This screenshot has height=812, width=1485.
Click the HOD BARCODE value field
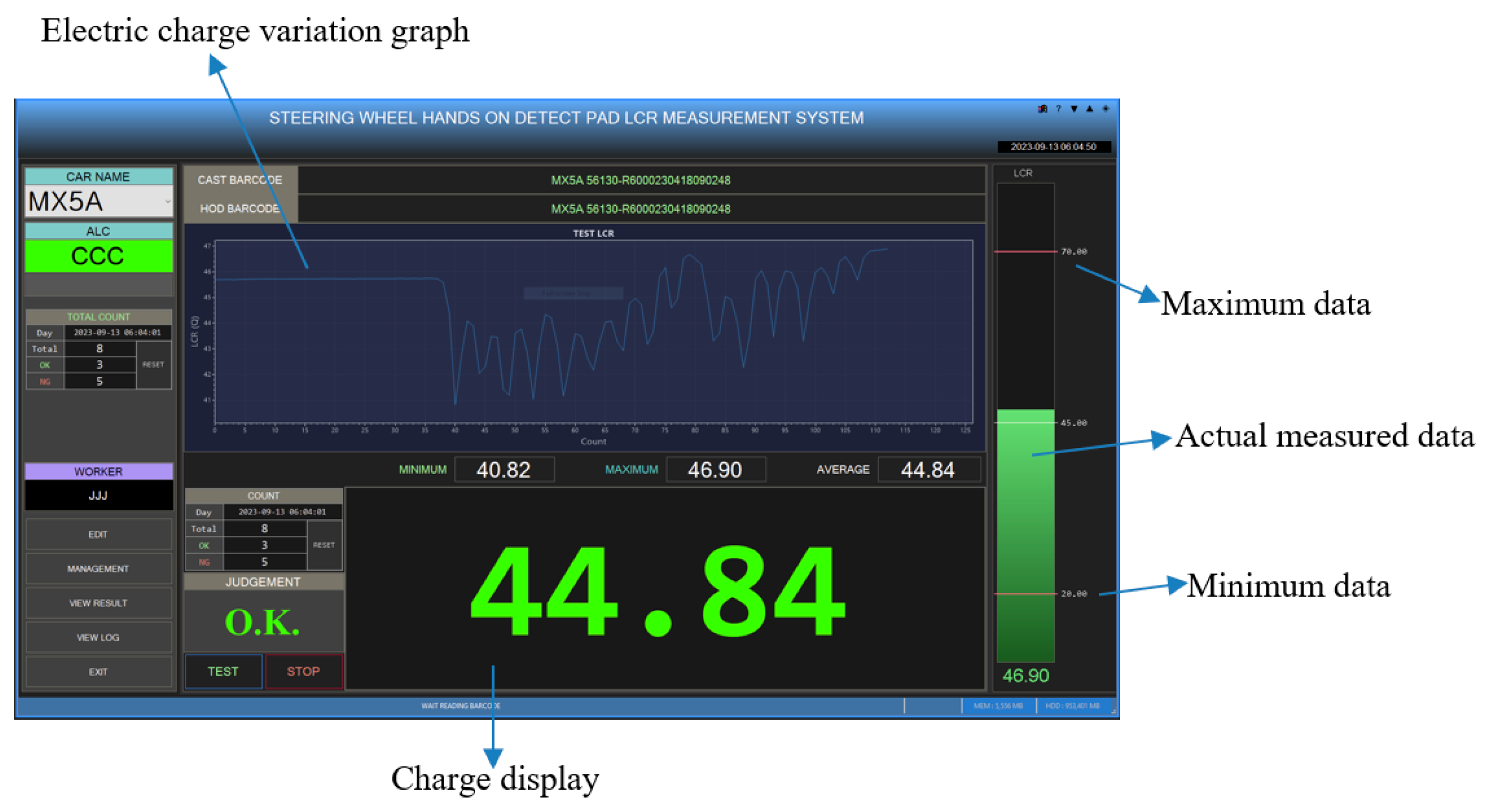pos(641,209)
